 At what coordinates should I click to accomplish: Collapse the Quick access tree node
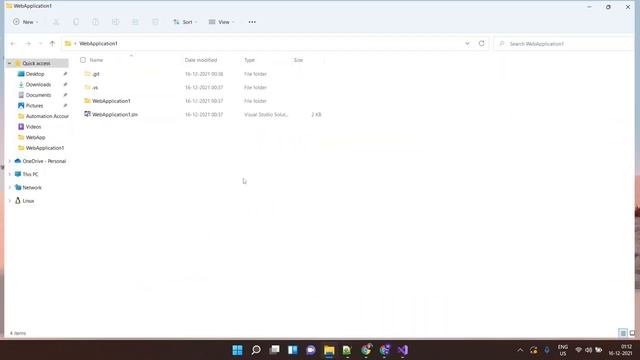click(9, 63)
